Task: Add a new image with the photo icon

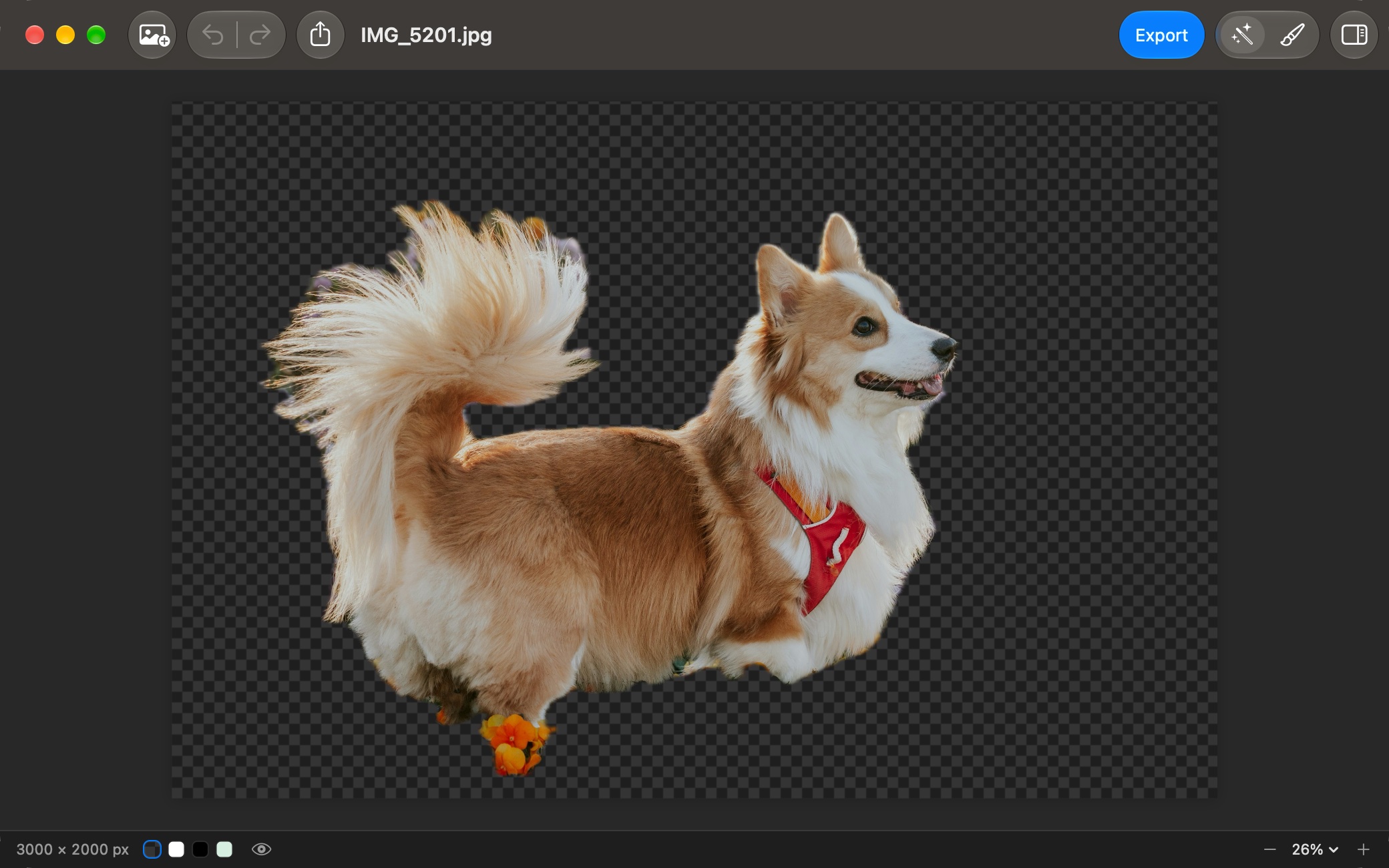Action: click(x=153, y=35)
